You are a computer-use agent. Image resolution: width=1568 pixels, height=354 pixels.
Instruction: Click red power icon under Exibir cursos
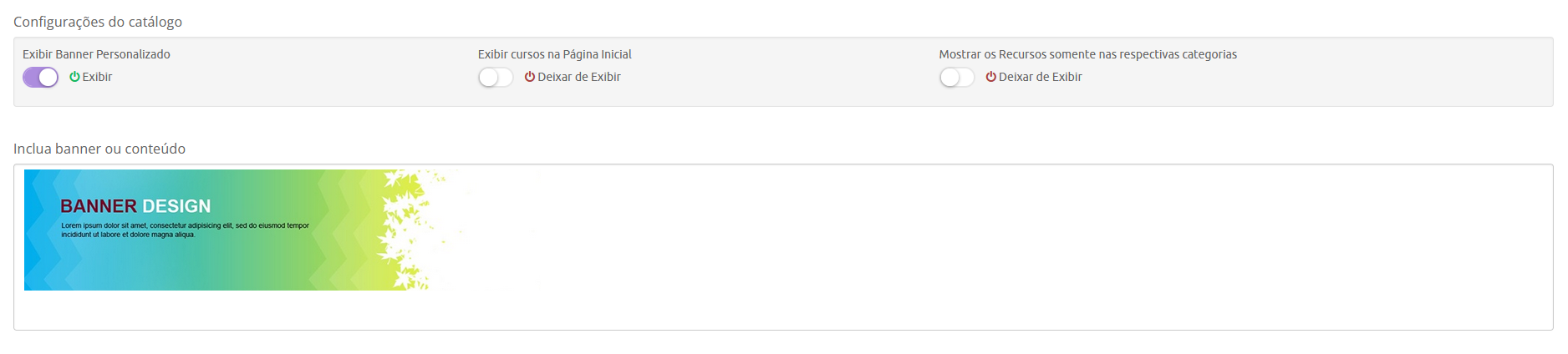click(x=529, y=77)
